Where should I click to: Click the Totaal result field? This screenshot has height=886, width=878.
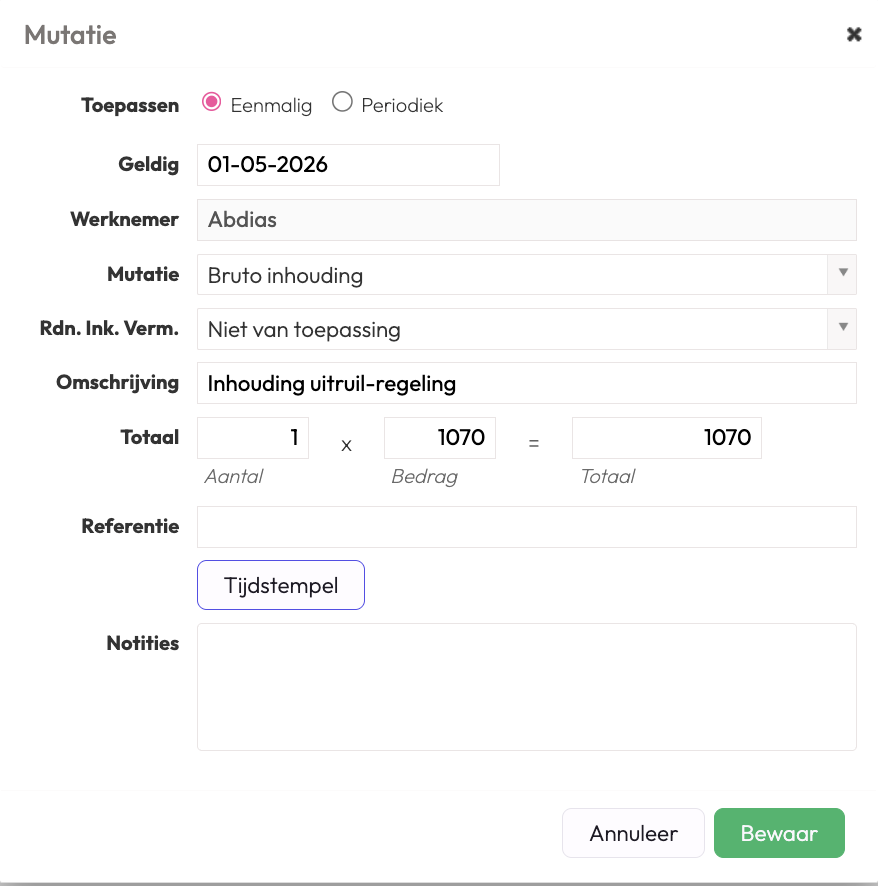click(x=667, y=438)
